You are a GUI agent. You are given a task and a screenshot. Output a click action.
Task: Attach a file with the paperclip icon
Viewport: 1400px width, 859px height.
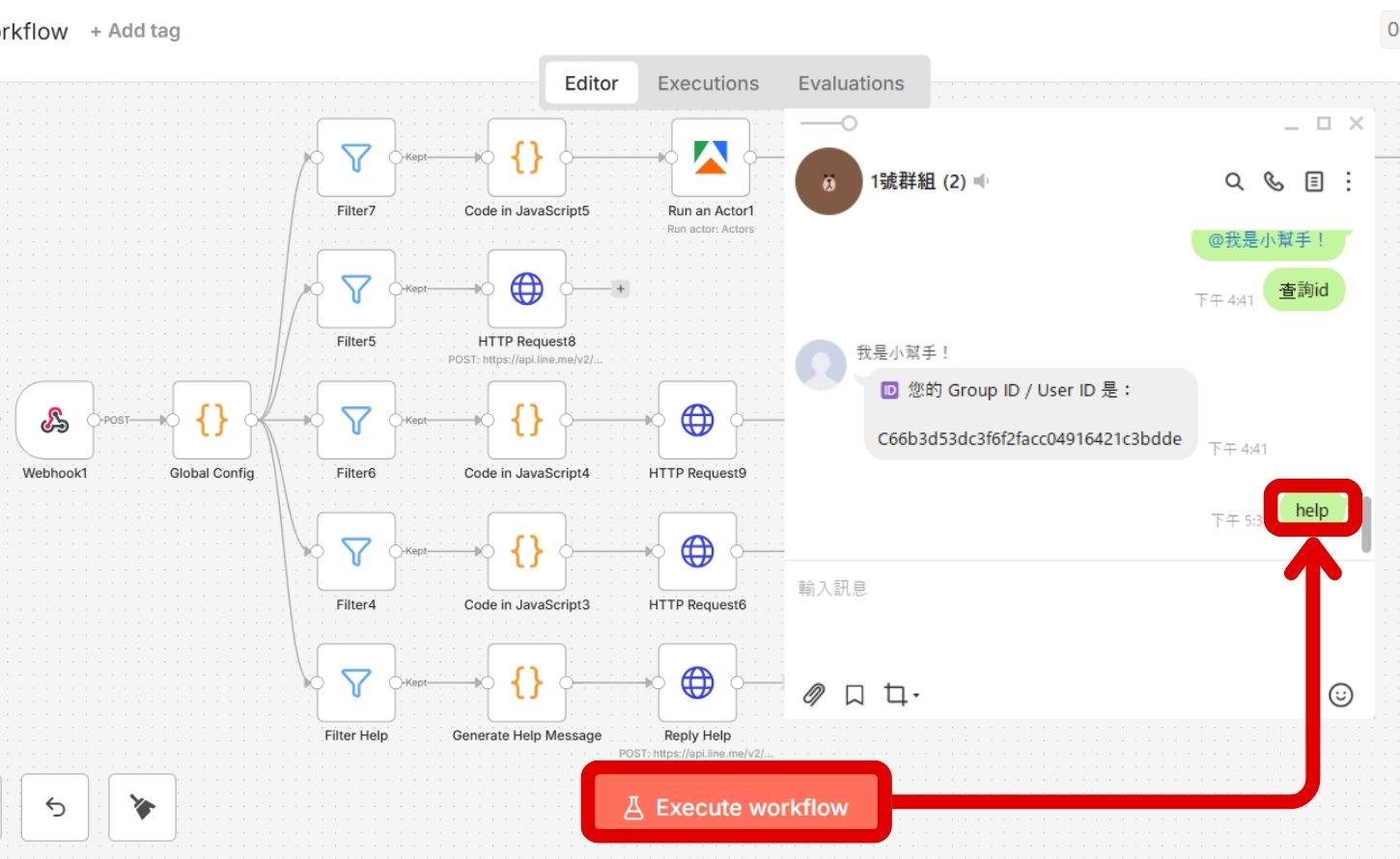coord(813,693)
